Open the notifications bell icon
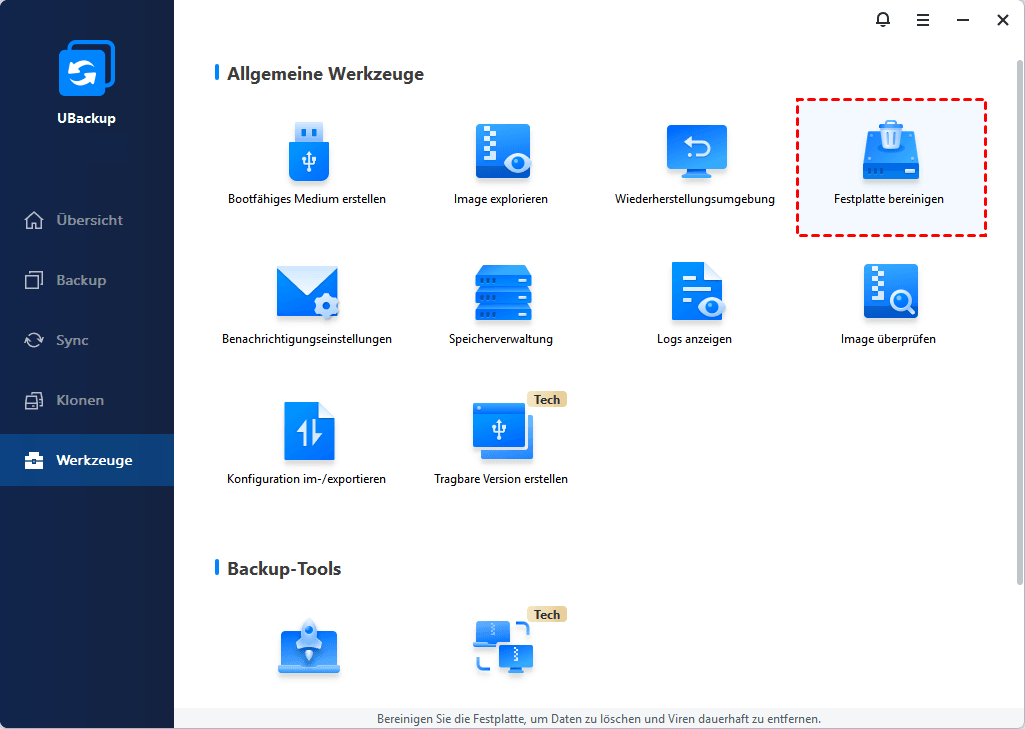 (x=883, y=20)
